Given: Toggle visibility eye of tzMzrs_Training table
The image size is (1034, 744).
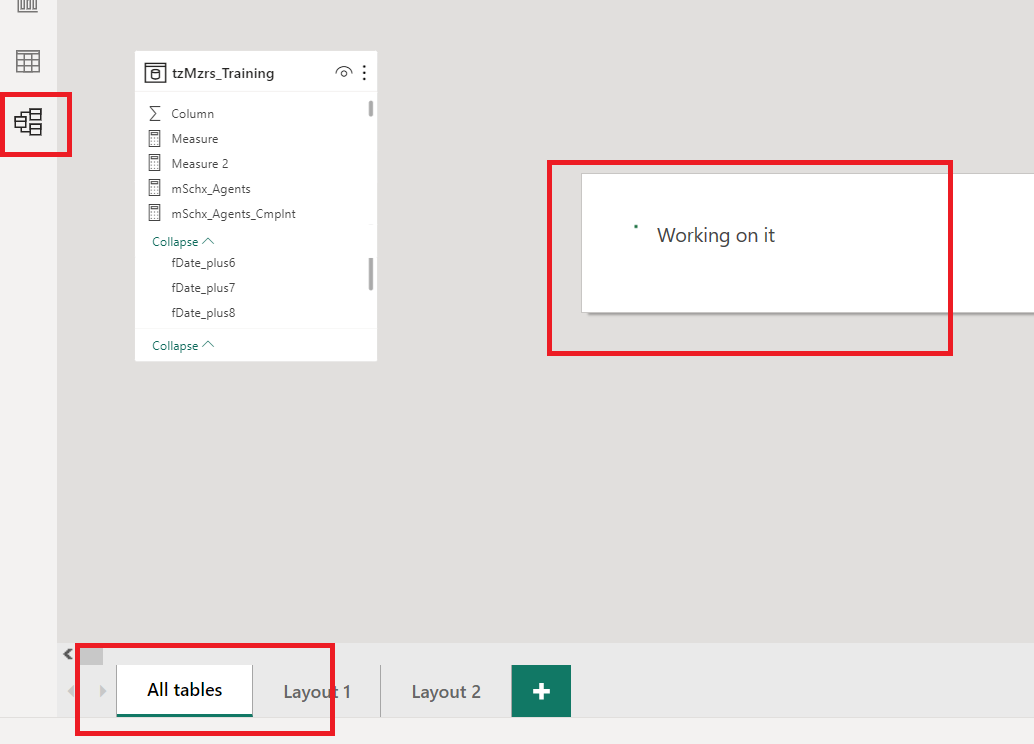Looking at the screenshot, I should click(x=344, y=72).
